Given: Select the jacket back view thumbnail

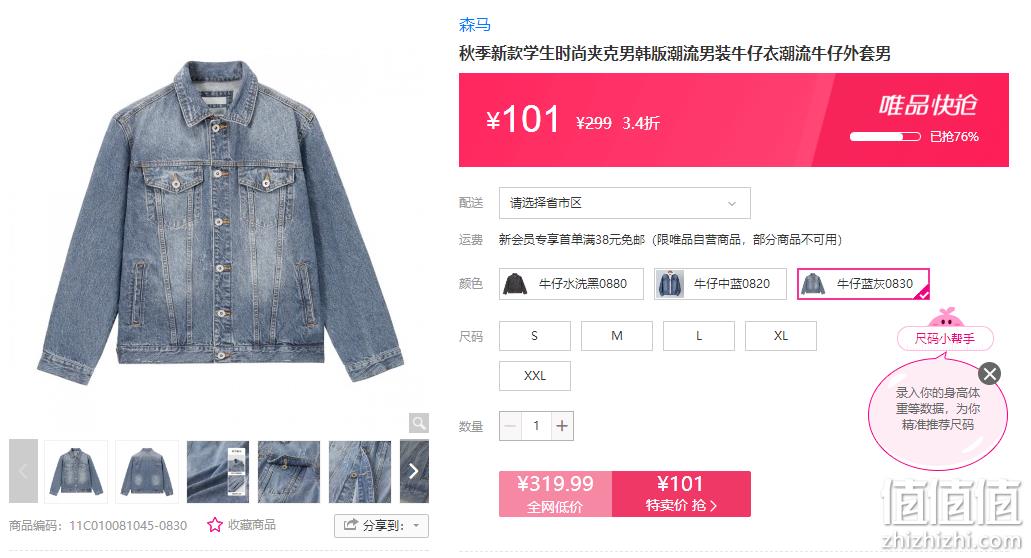Looking at the screenshot, I should point(147,472).
